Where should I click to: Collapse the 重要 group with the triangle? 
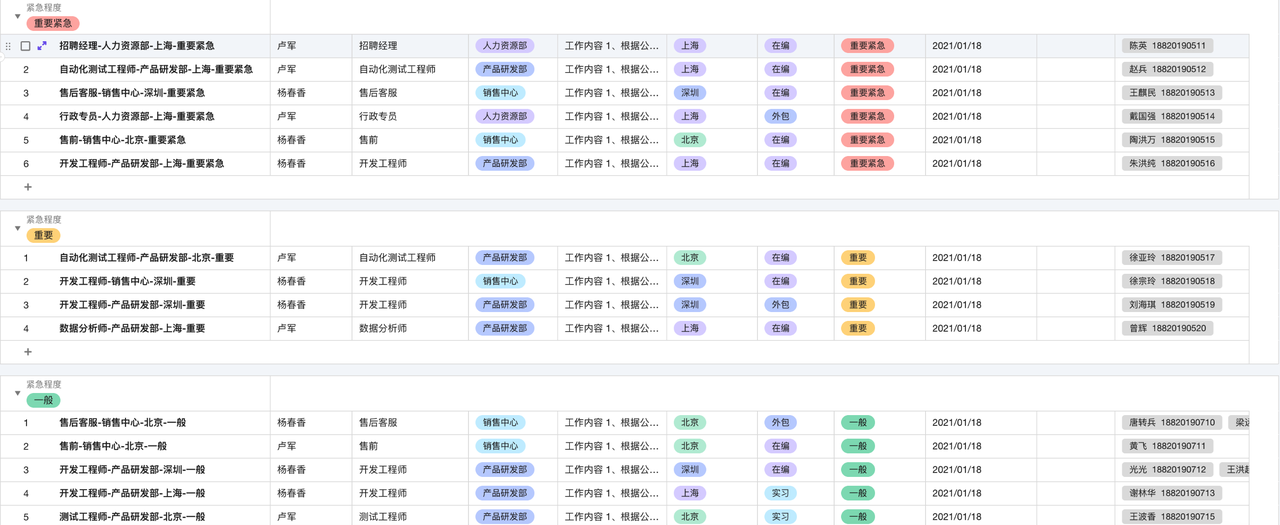coord(17,228)
